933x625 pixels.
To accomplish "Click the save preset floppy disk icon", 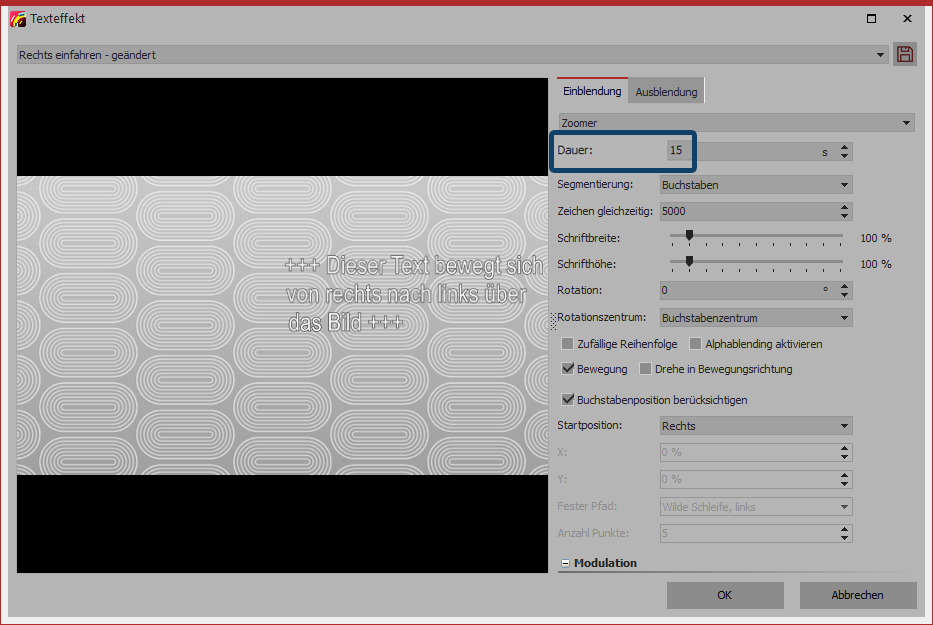I will pos(905,55).
